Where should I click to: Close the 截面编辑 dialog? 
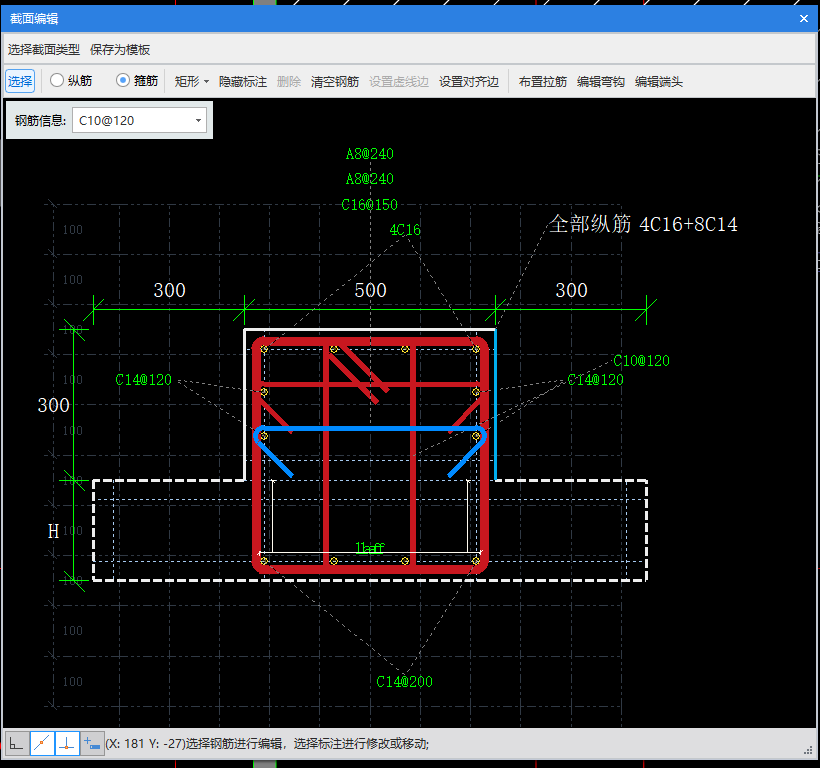point(804,19)
